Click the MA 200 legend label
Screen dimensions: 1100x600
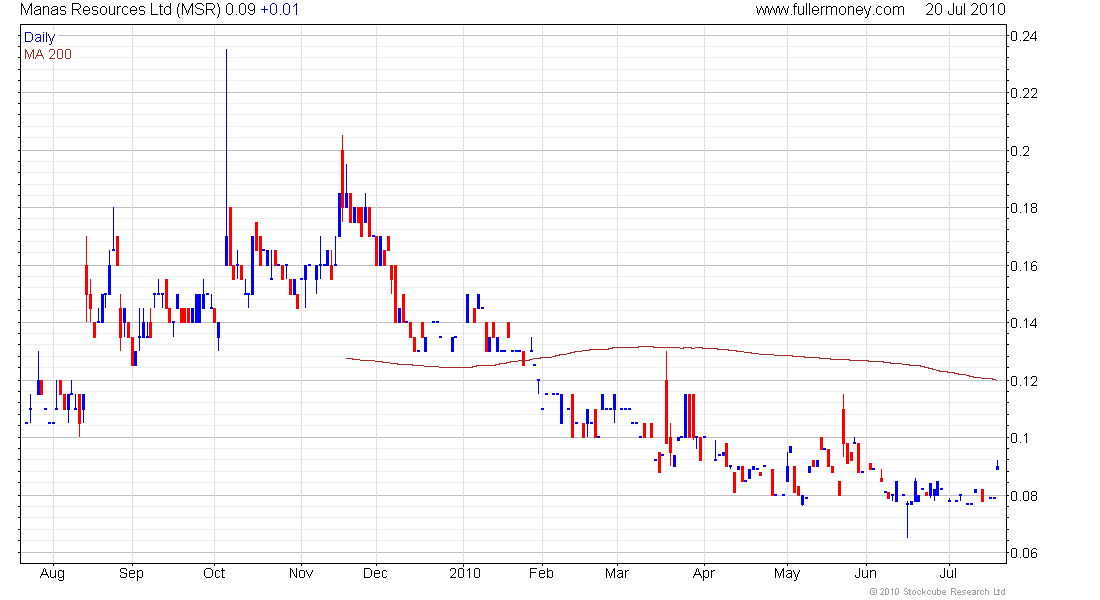pos(48,55)
